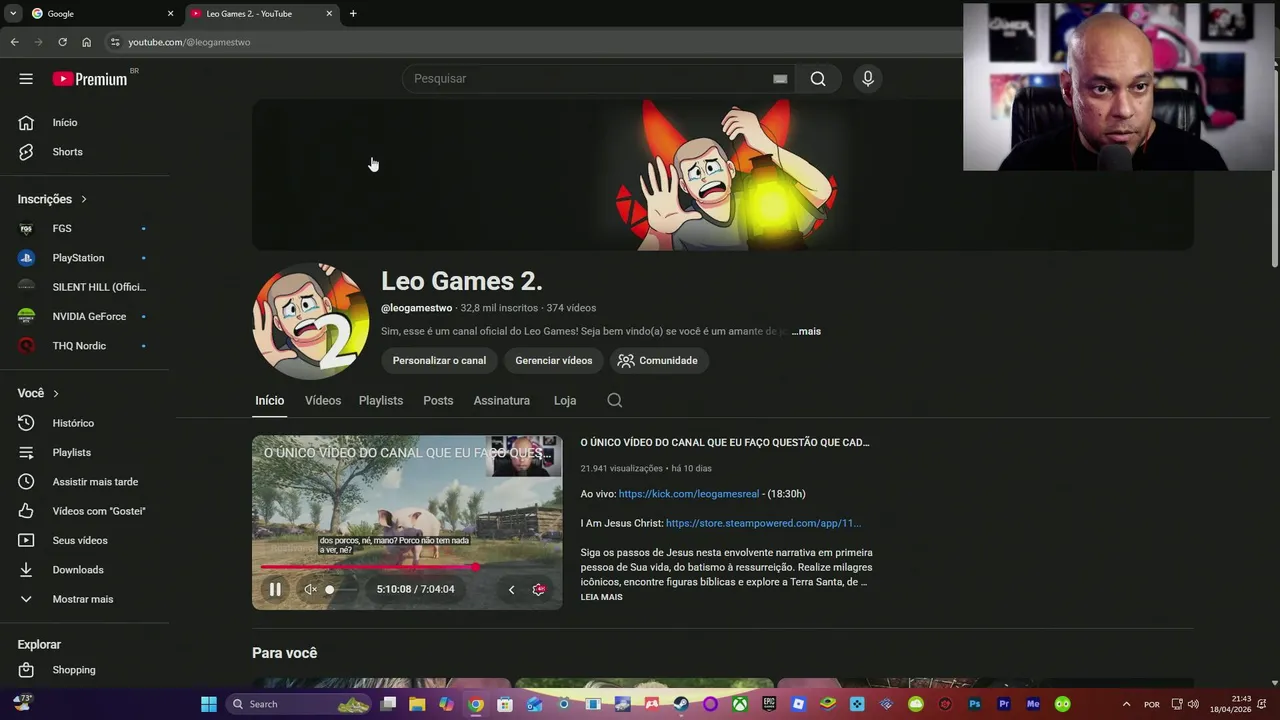The height and width of the screenshot is (720, 1280).
Task: Open the NVIDIA GeForce subscription
Action: tap(88, 316)
